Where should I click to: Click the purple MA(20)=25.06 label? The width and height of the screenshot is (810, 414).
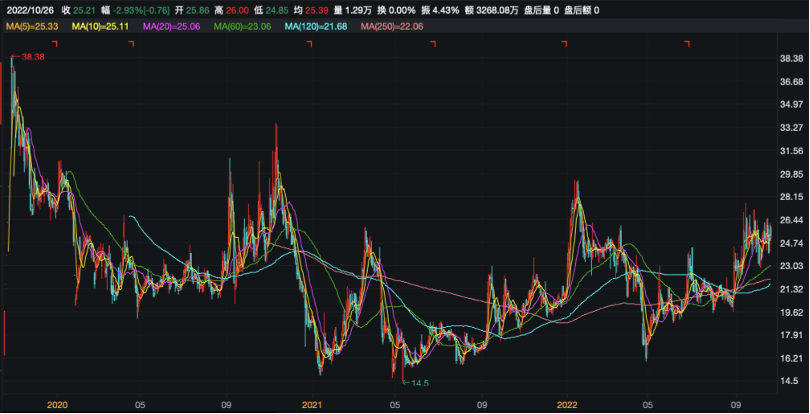point(172,26)
